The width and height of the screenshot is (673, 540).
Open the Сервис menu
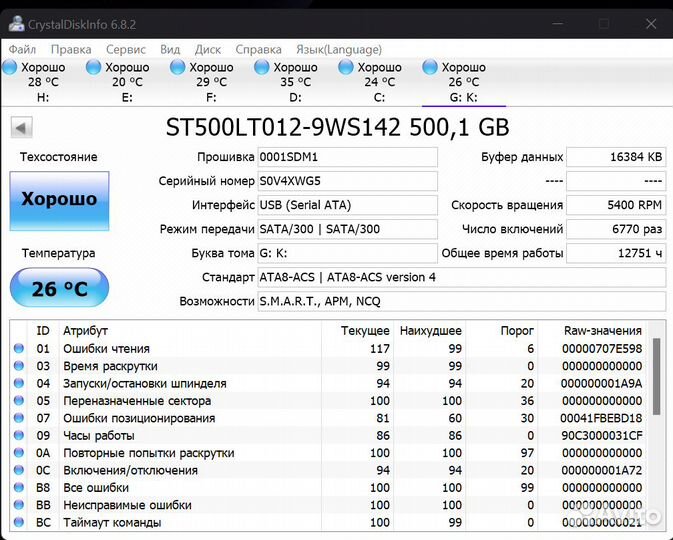[x=126, y=50]
